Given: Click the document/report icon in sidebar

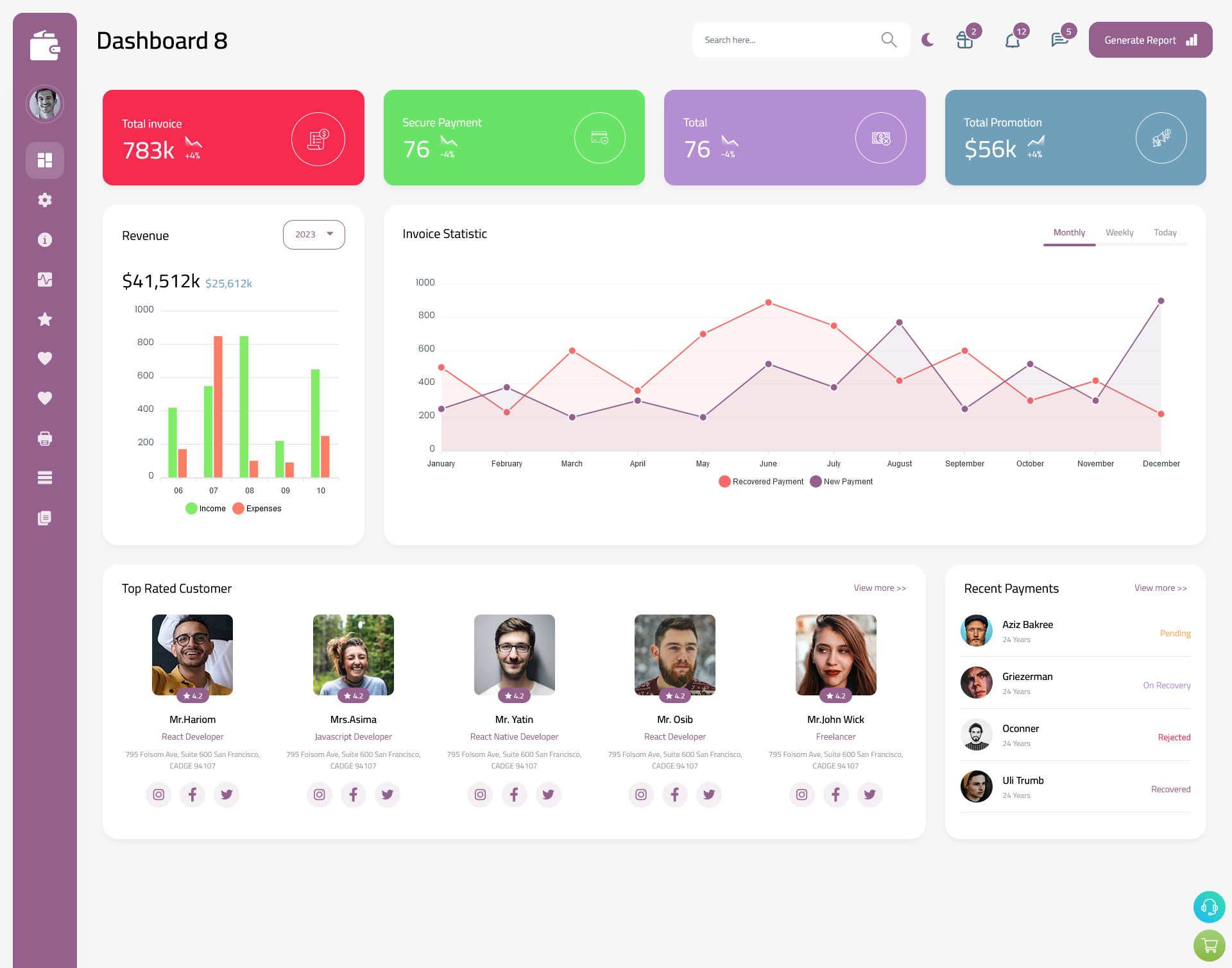Looking at the screenshot, I should click(44, 517).
